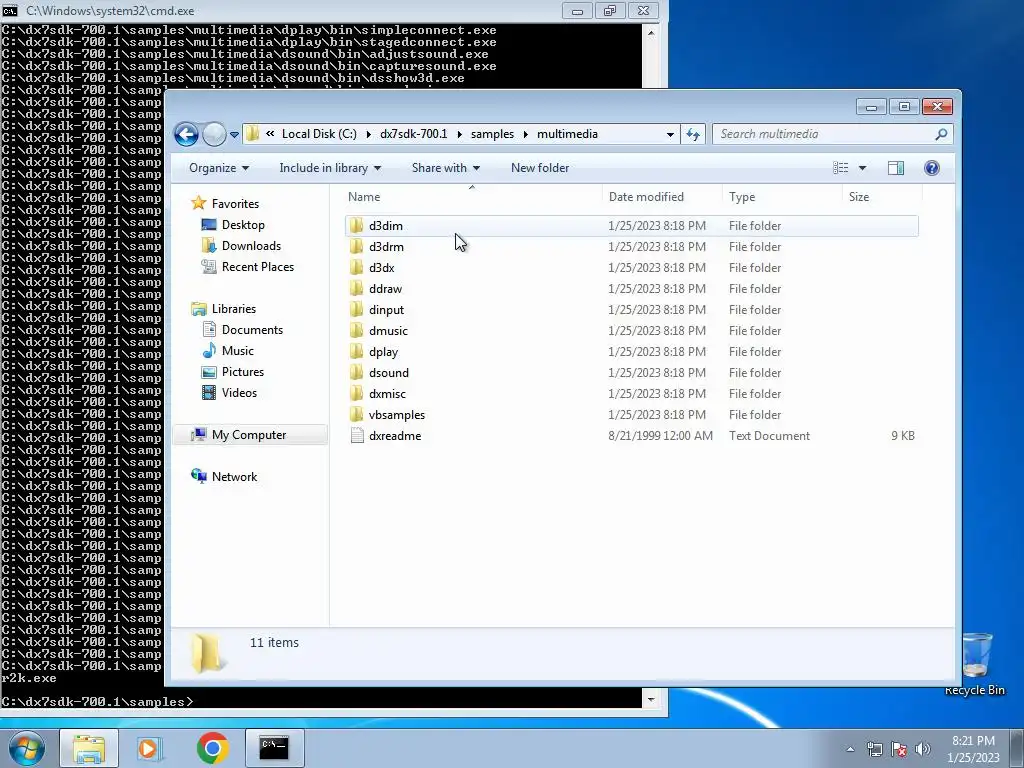The height and width of the screenshot is (768, 1024).
Task: Click the search magnifier icon
Action: point(940,135)
